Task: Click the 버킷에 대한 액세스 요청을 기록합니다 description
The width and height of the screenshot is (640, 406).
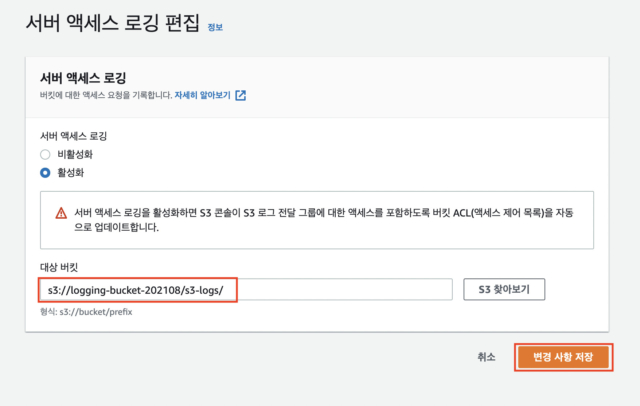Action: 106,95
